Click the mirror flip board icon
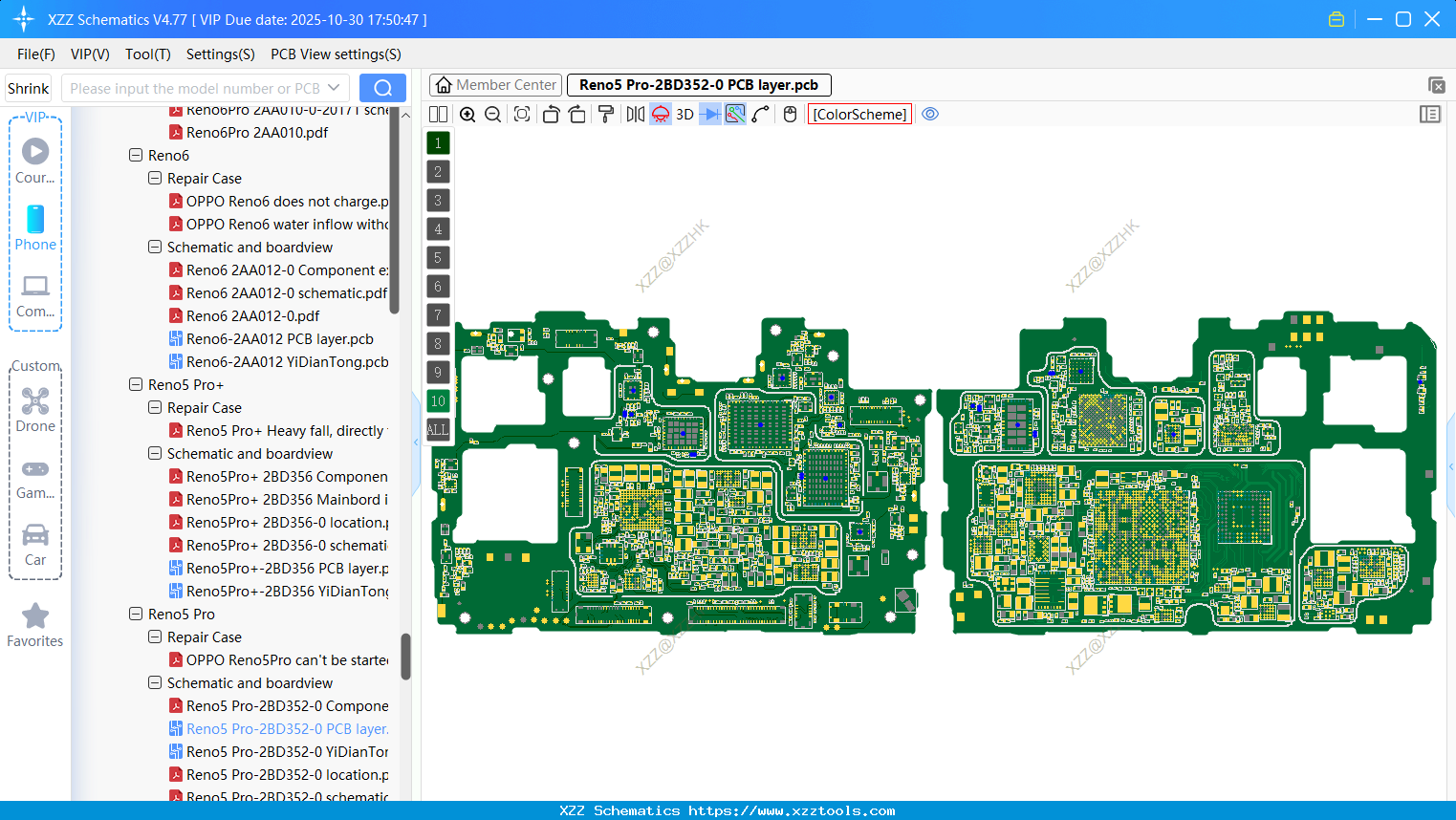 point(636,114)
